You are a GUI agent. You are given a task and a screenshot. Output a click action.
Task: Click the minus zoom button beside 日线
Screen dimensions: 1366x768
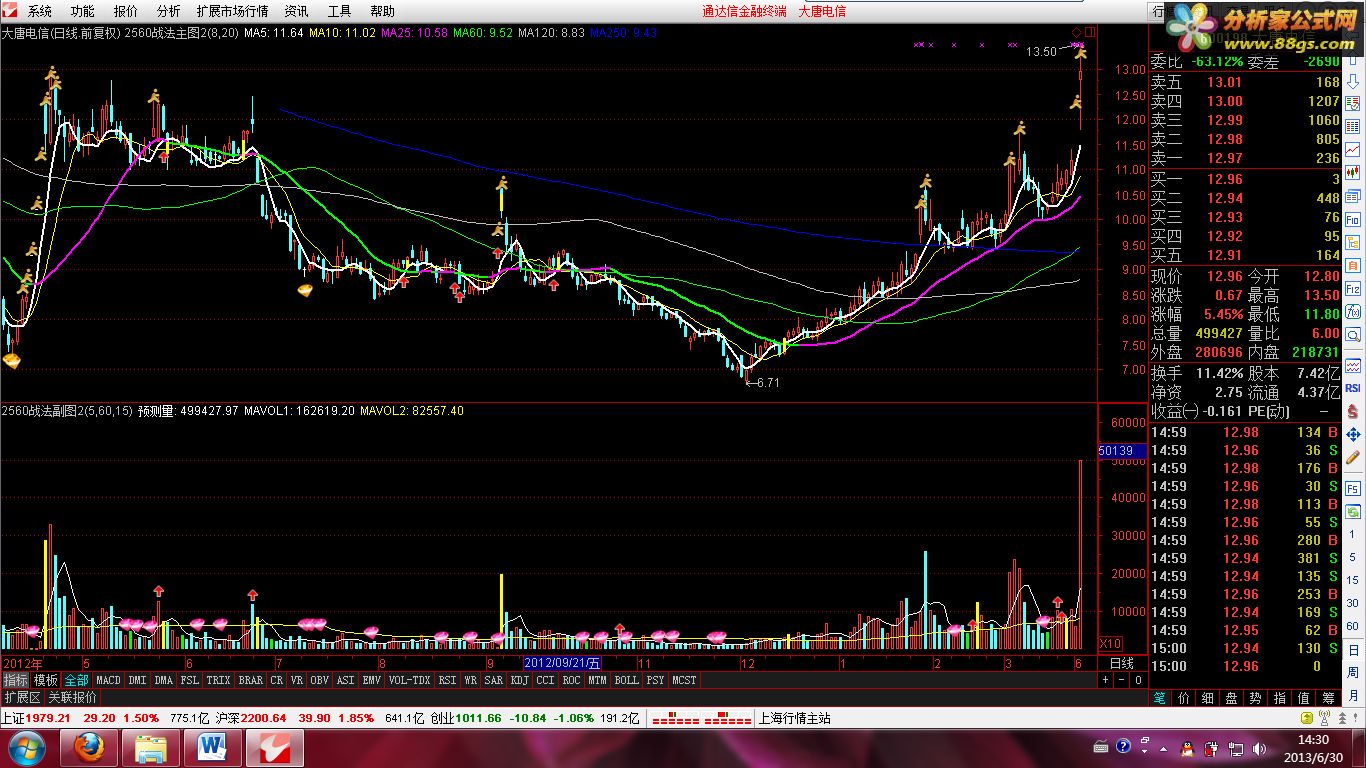click(1121, 680)
